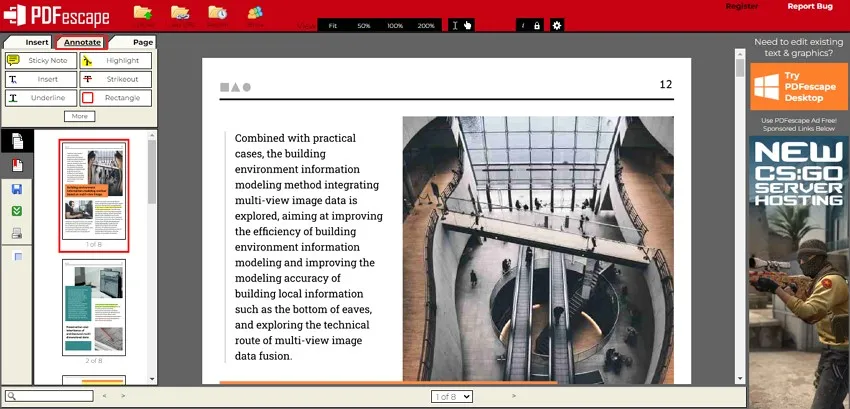Viewport: 850px width, 409px height.
Task: Click the document view scrollbar handle
Action: click(740, 67)
